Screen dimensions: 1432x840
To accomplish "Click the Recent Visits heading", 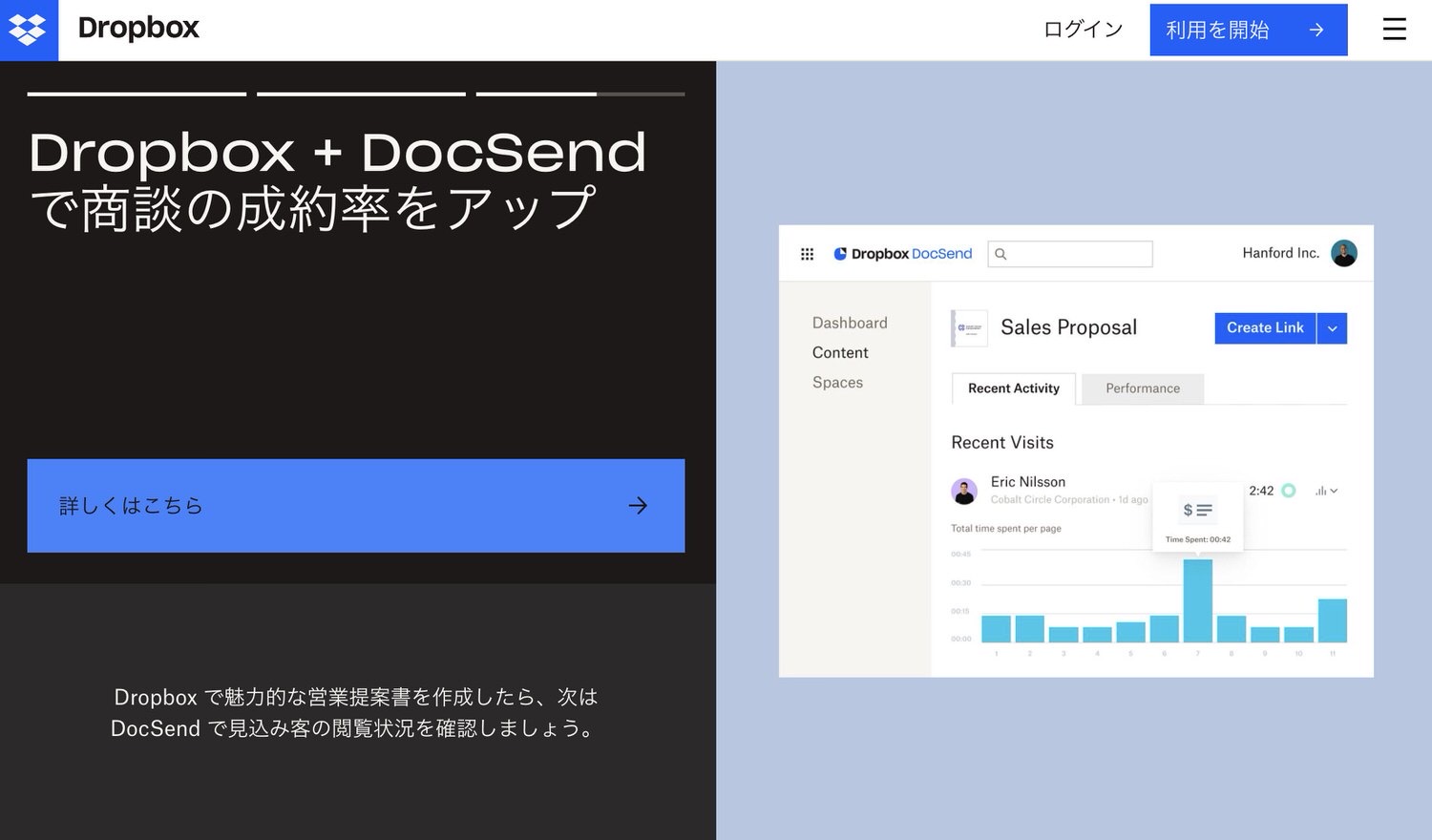I will coord(1002,442).
